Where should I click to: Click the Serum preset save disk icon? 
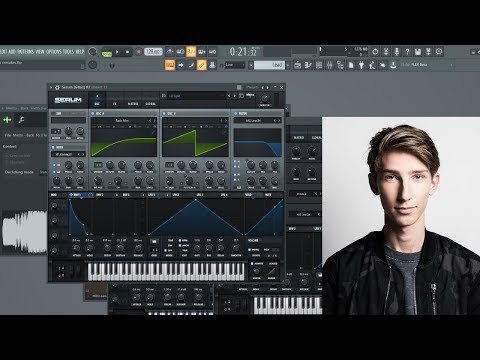241,96
